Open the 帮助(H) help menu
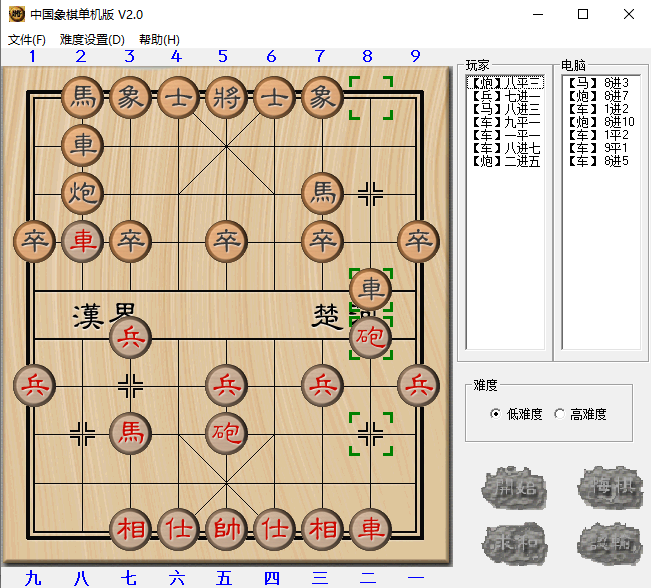 click(x=159, y=40)
